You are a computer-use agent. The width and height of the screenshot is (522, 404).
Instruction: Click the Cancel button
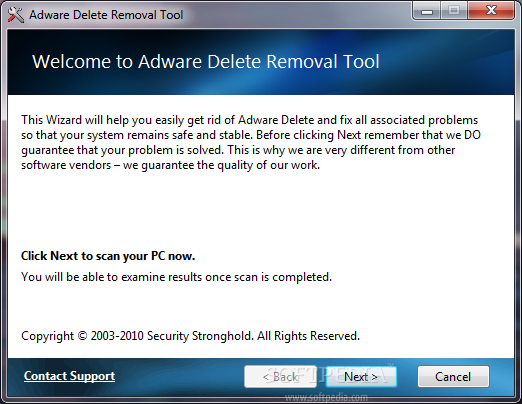click(453, 377)
